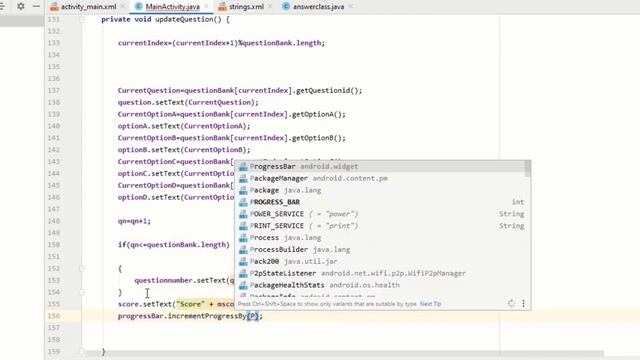The width and height of the screenshot is (640, 360).
Task: Close the activity_main.xml tab
Action: [x=123, y=7]
